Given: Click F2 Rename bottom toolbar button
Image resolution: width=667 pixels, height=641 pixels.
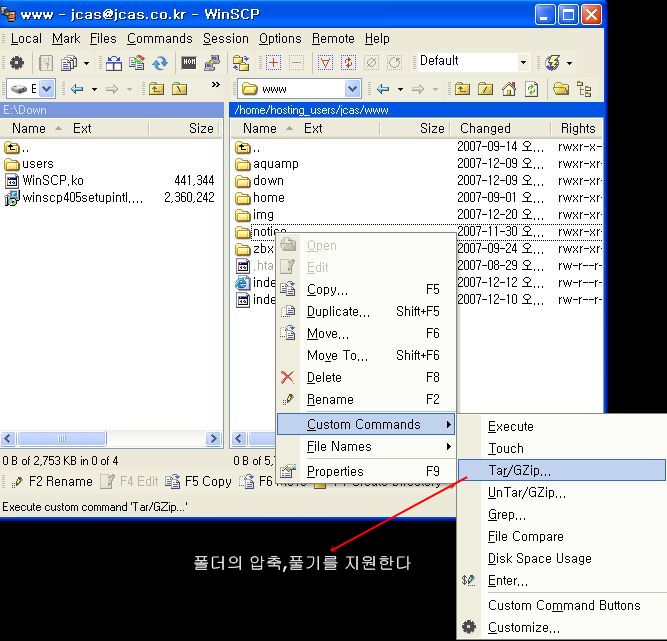Looking at the screenshot, I should [52, 481].
